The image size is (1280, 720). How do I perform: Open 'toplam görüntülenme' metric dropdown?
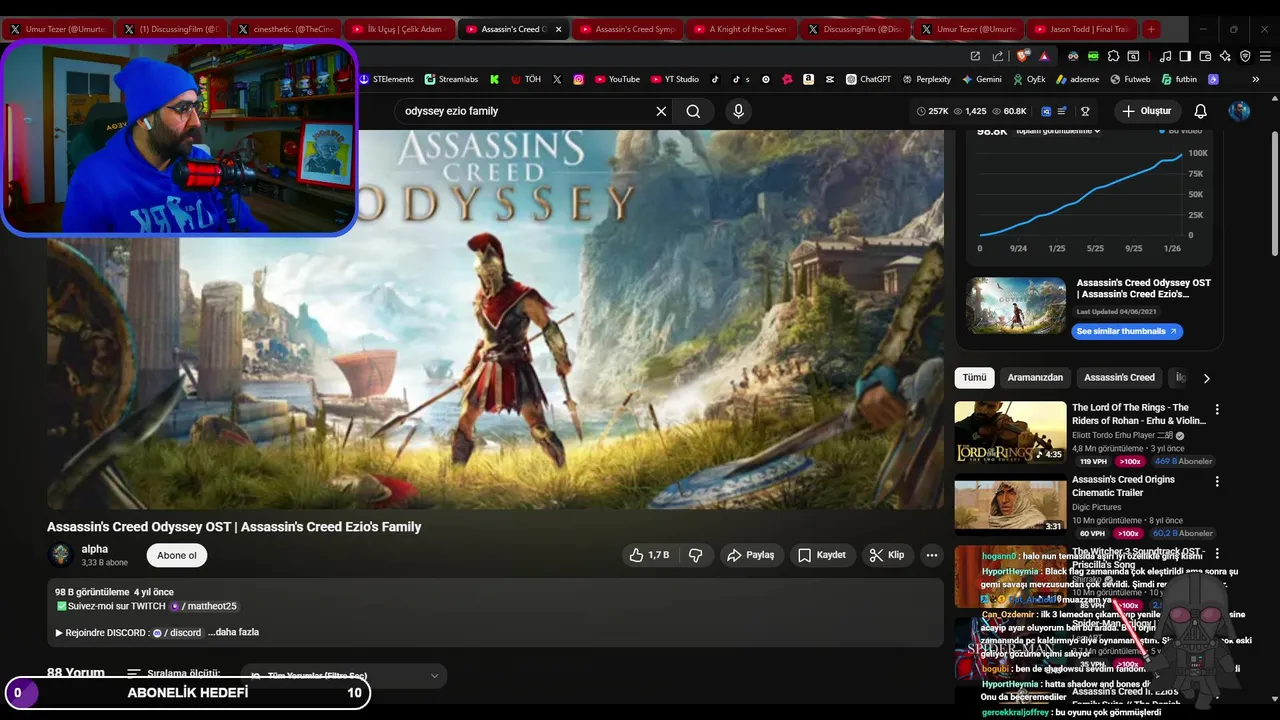pos(1058,131)
